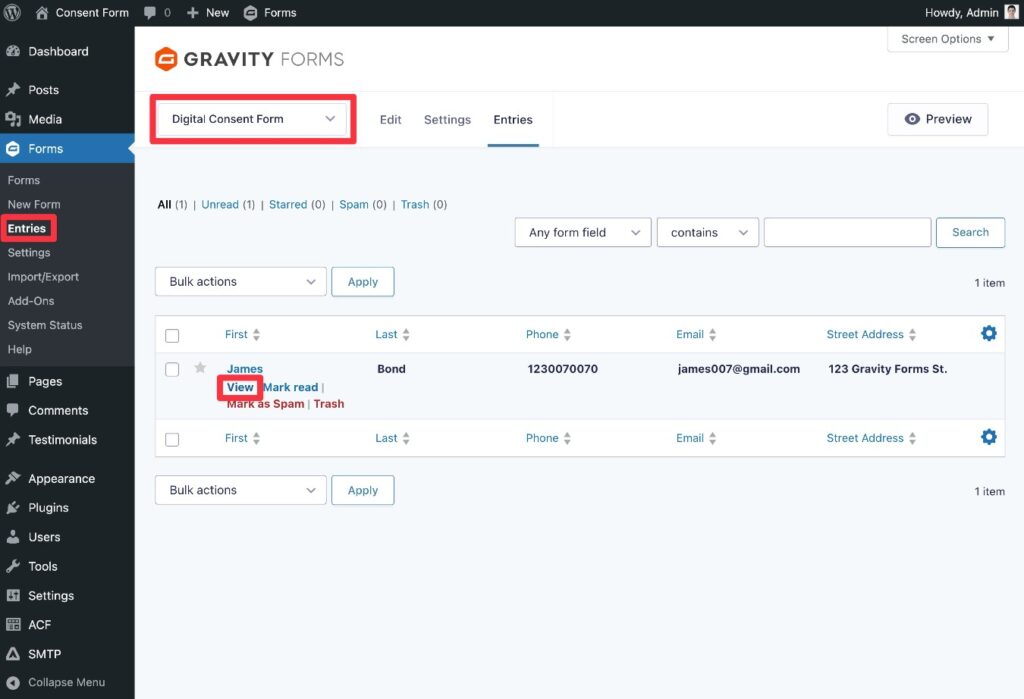View the James entry details

(240, 387)
